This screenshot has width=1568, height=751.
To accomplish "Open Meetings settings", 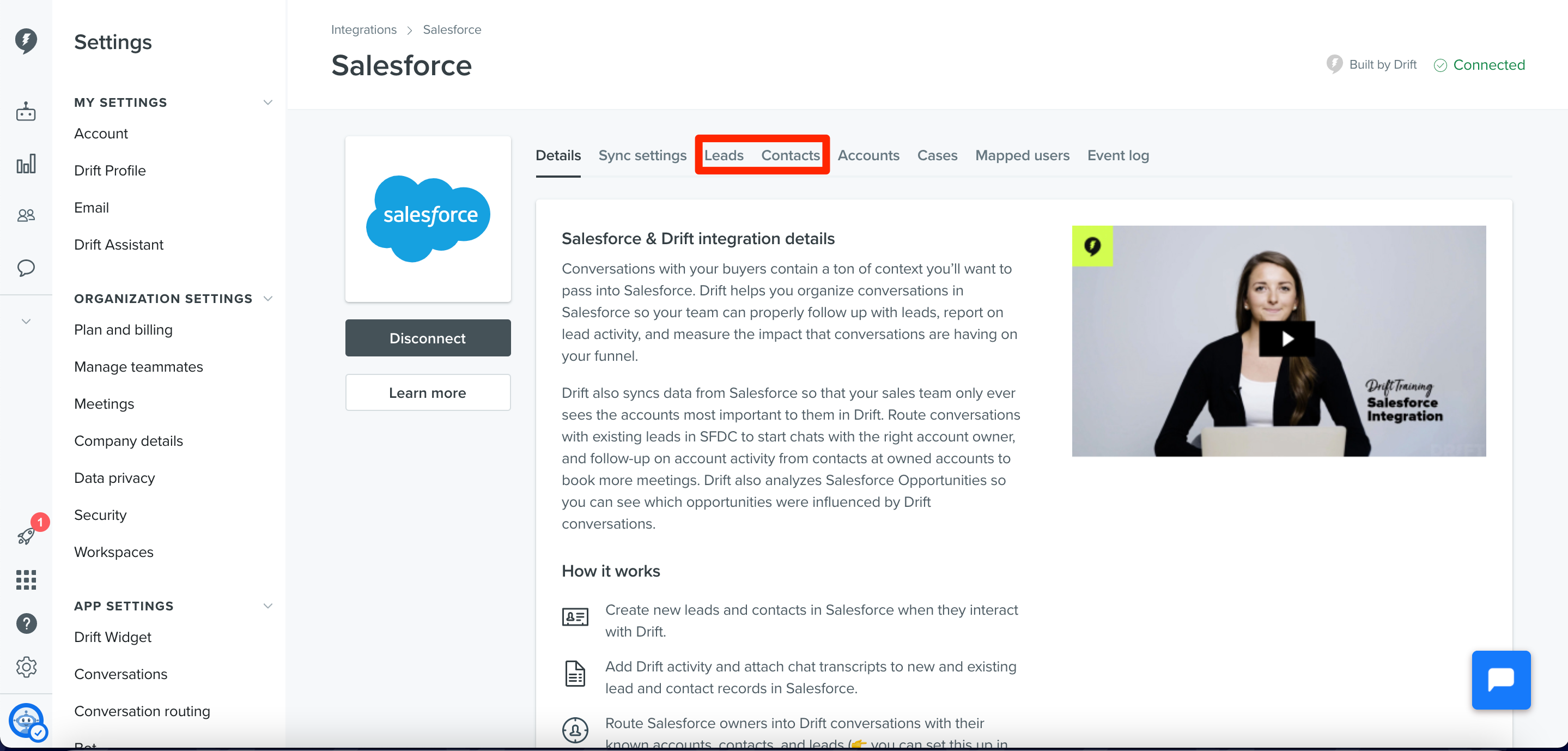I will pyautogui.click(x=104, y=404).
